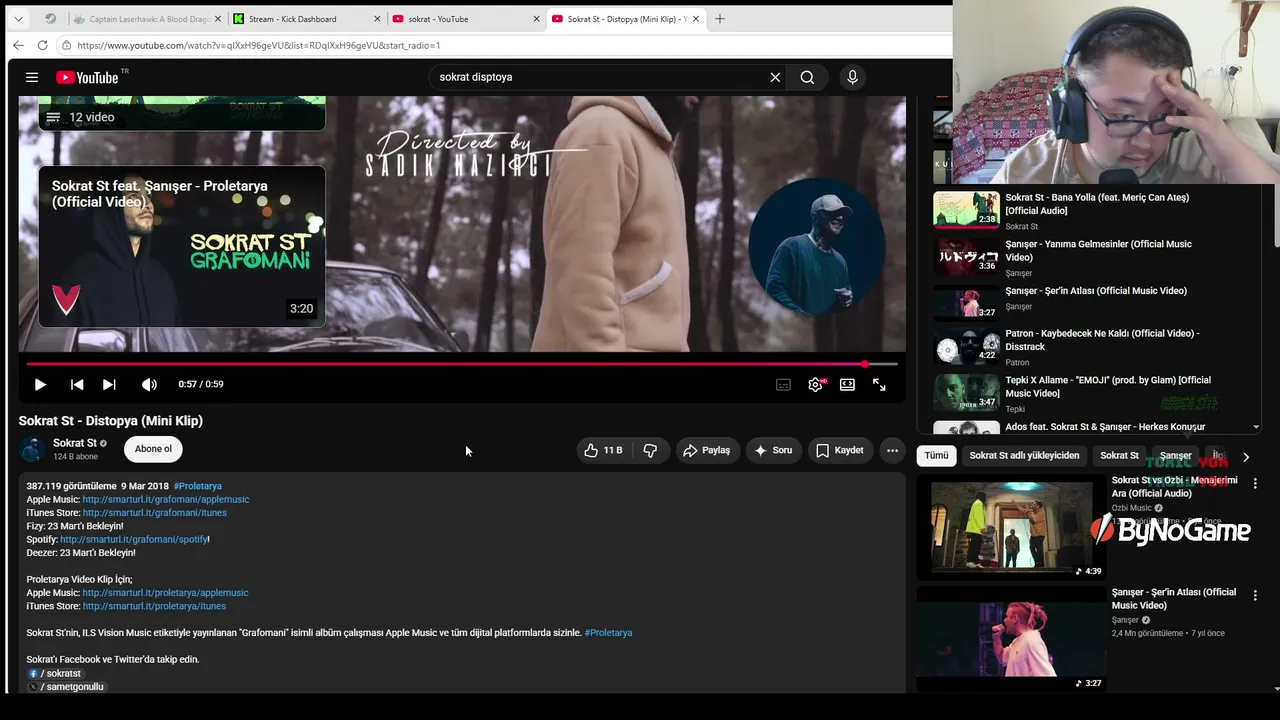Open the 12 video playlist card

click(182, 113)
